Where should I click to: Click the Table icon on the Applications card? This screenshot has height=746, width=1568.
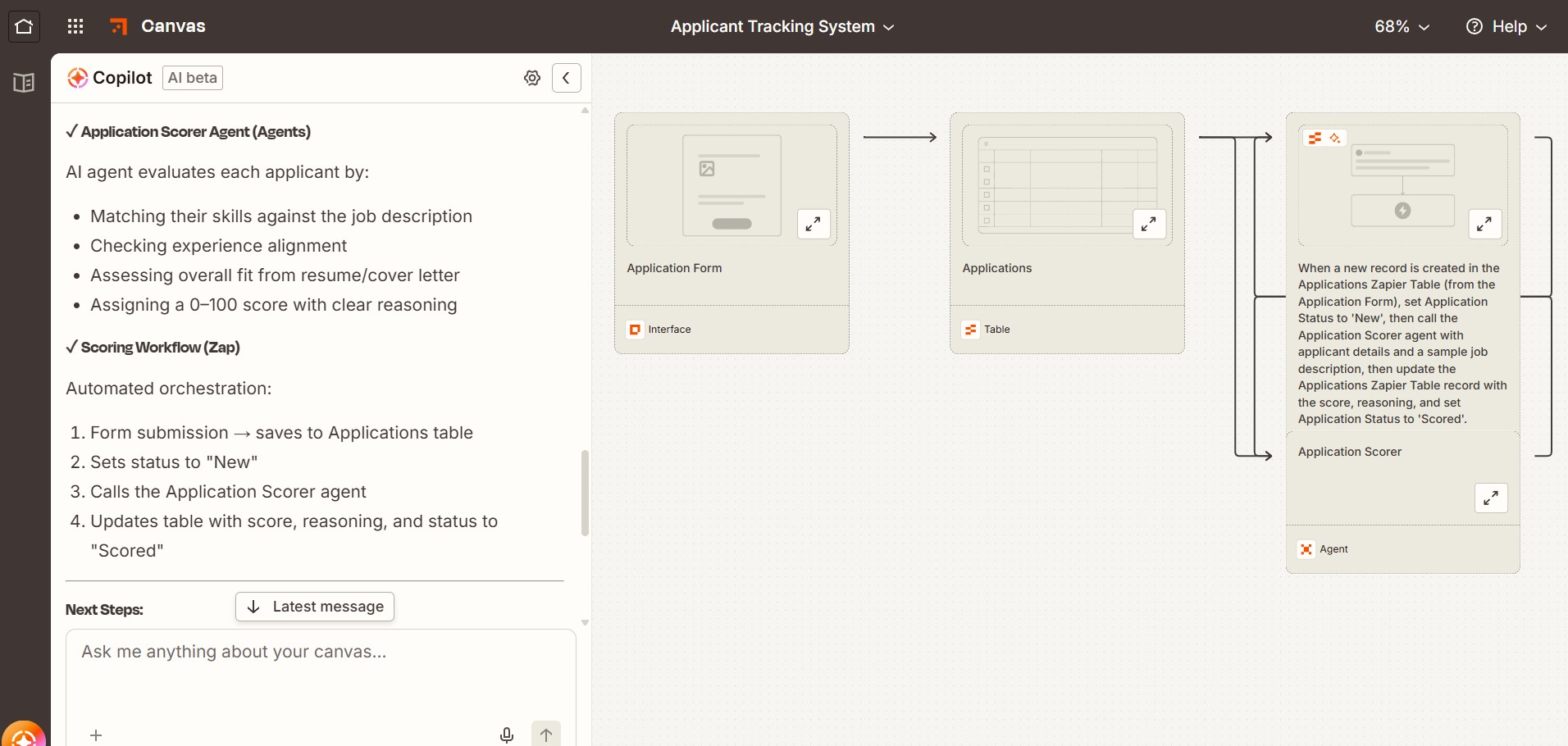971,329
